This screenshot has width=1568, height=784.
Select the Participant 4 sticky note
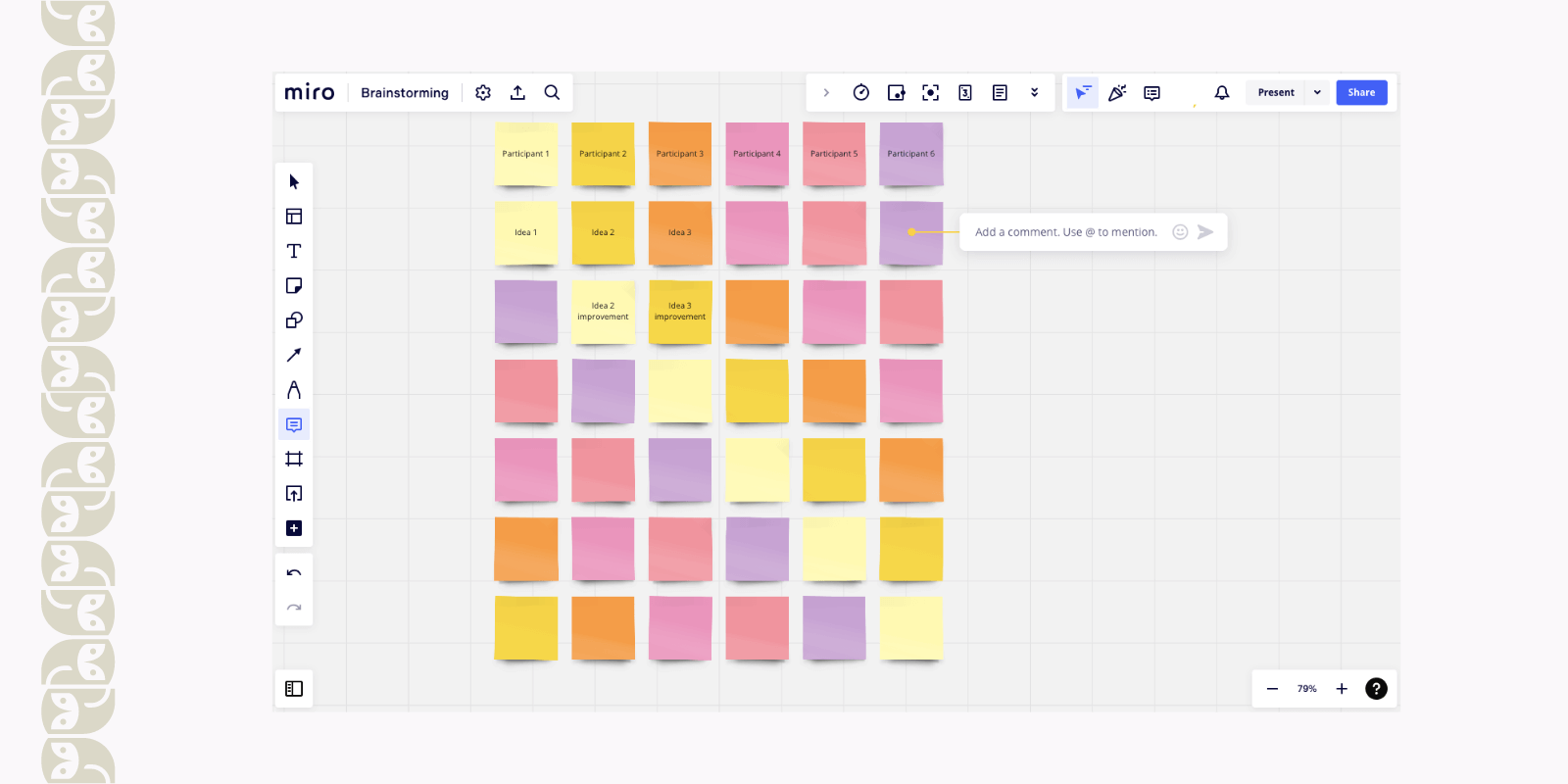click(x=758, y=154)
